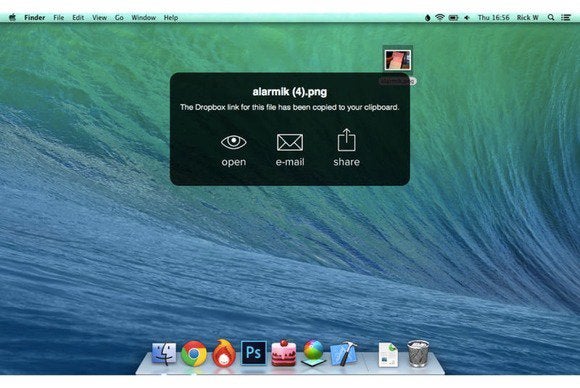580x388 pixels.
Task: Open Spotlight search in menu bar
Action: coord(551,17)
